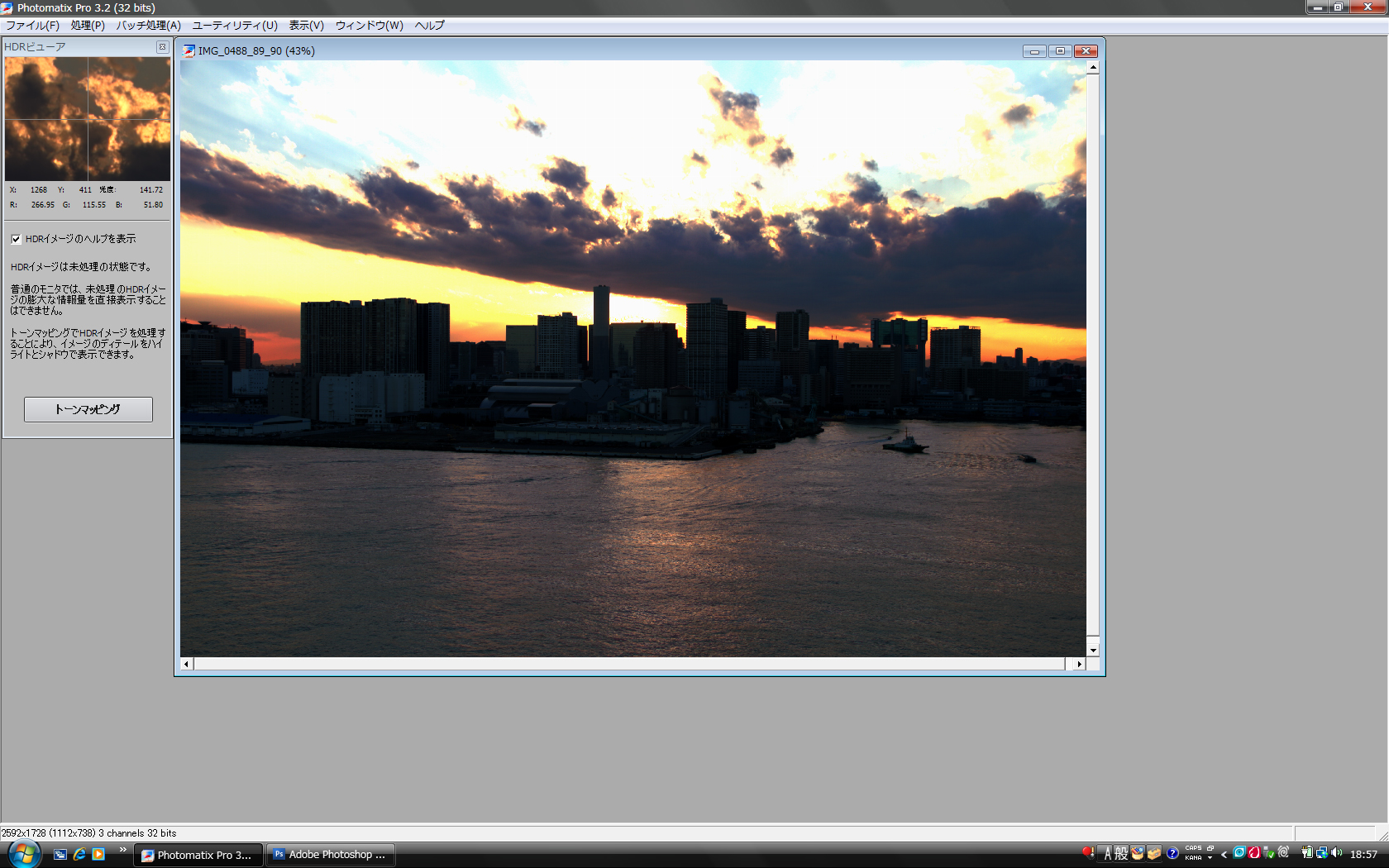1389x868 pixels.
Task: Click the image window vertical scroll down arrow
Action: tap(1093, 651)
